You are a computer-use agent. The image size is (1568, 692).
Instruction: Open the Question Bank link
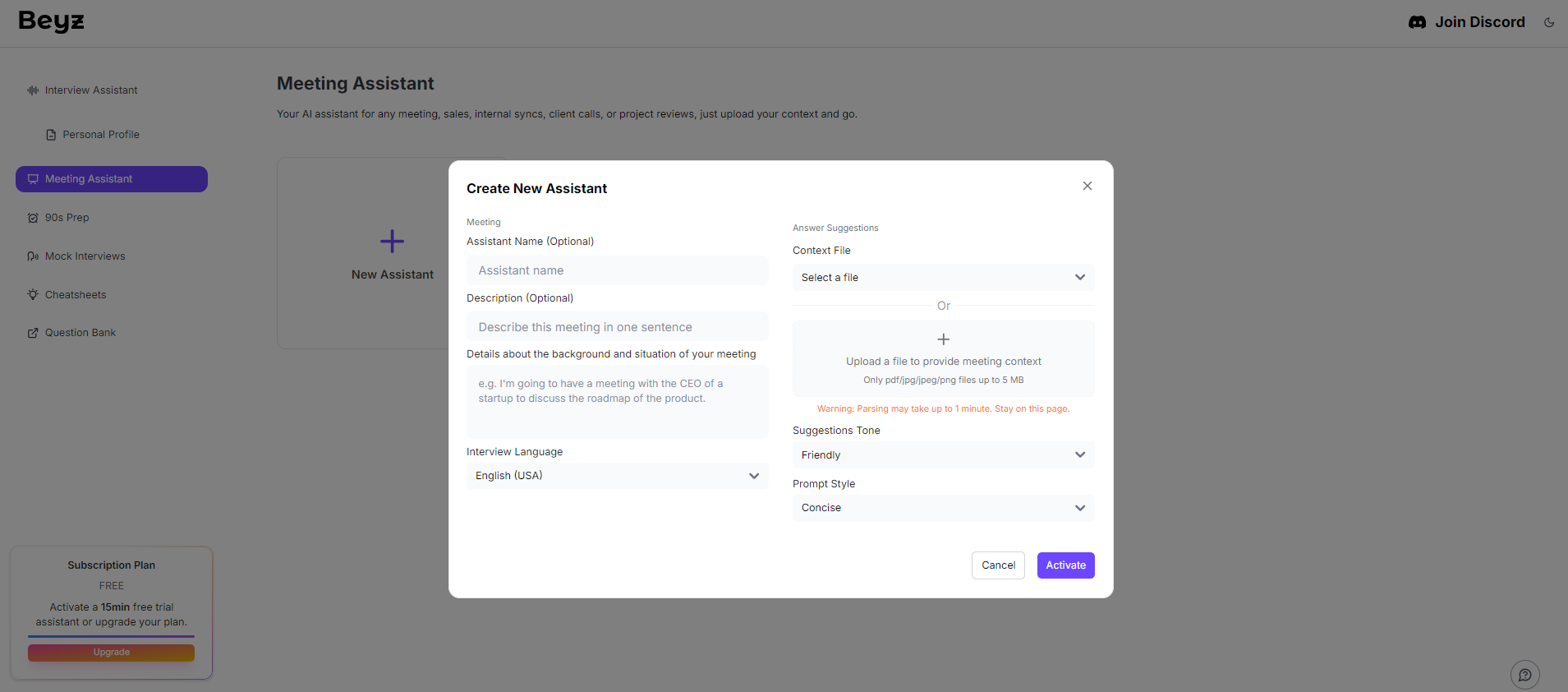tap(80, 333)
